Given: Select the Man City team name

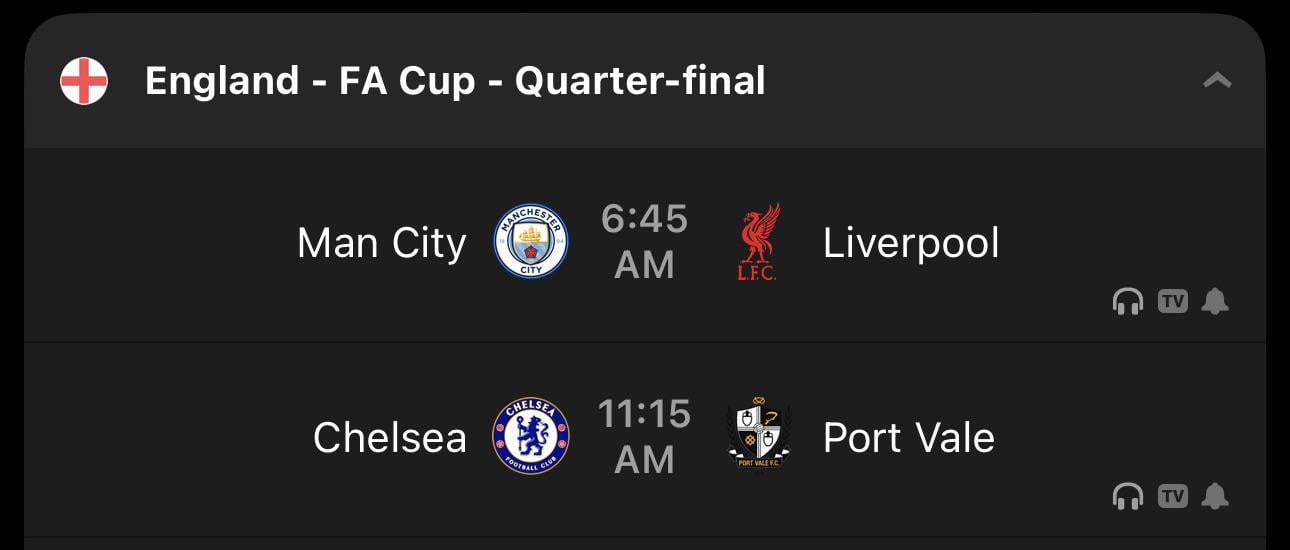Looking at the screenshot, I should pos(382,243).
